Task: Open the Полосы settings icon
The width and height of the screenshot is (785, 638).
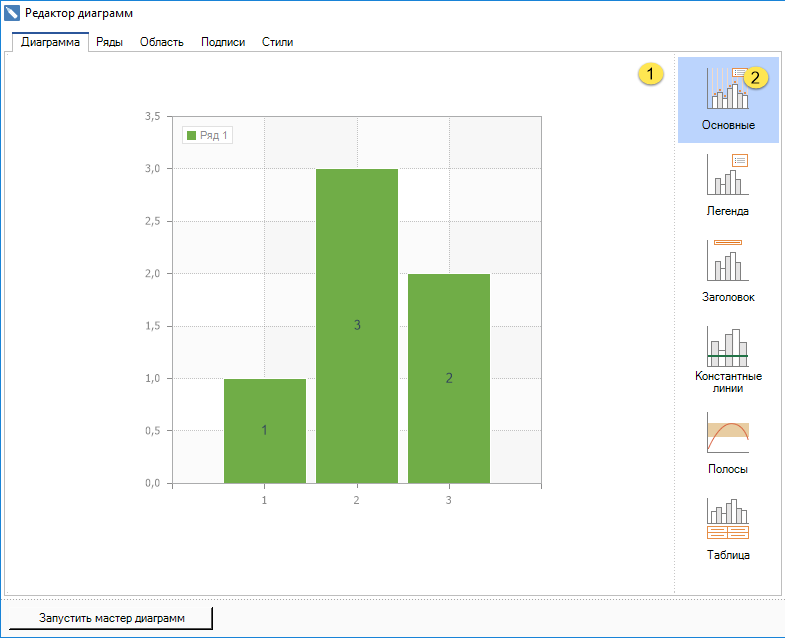Action: click(728, 443)
